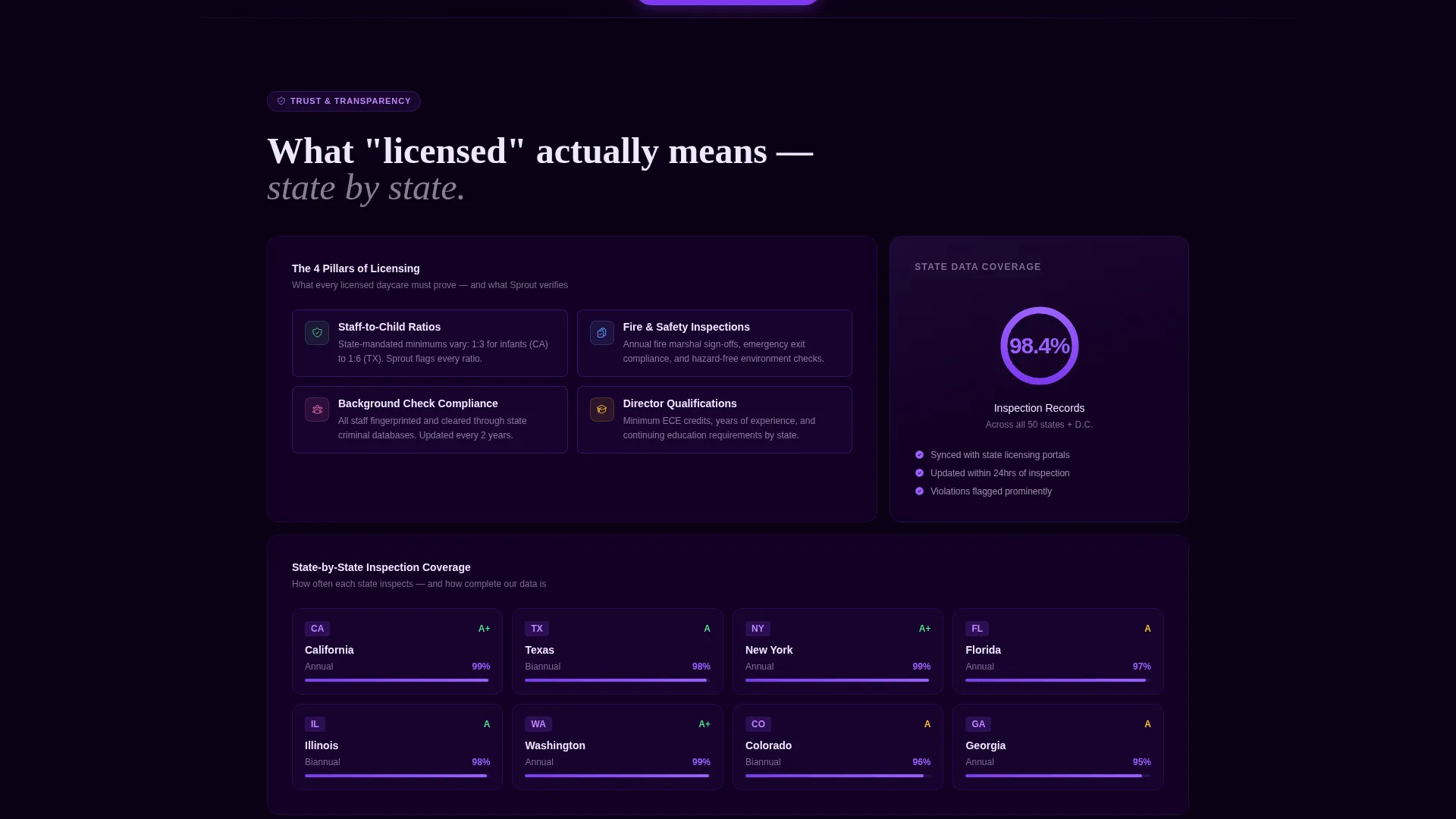Click Georgia's 95% coverage progress bar
This screenshot has height=819, width=1456.
1058,776
